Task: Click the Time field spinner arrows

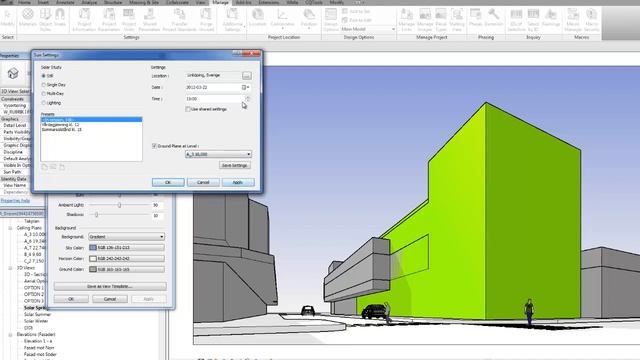Action: [247, 99]
